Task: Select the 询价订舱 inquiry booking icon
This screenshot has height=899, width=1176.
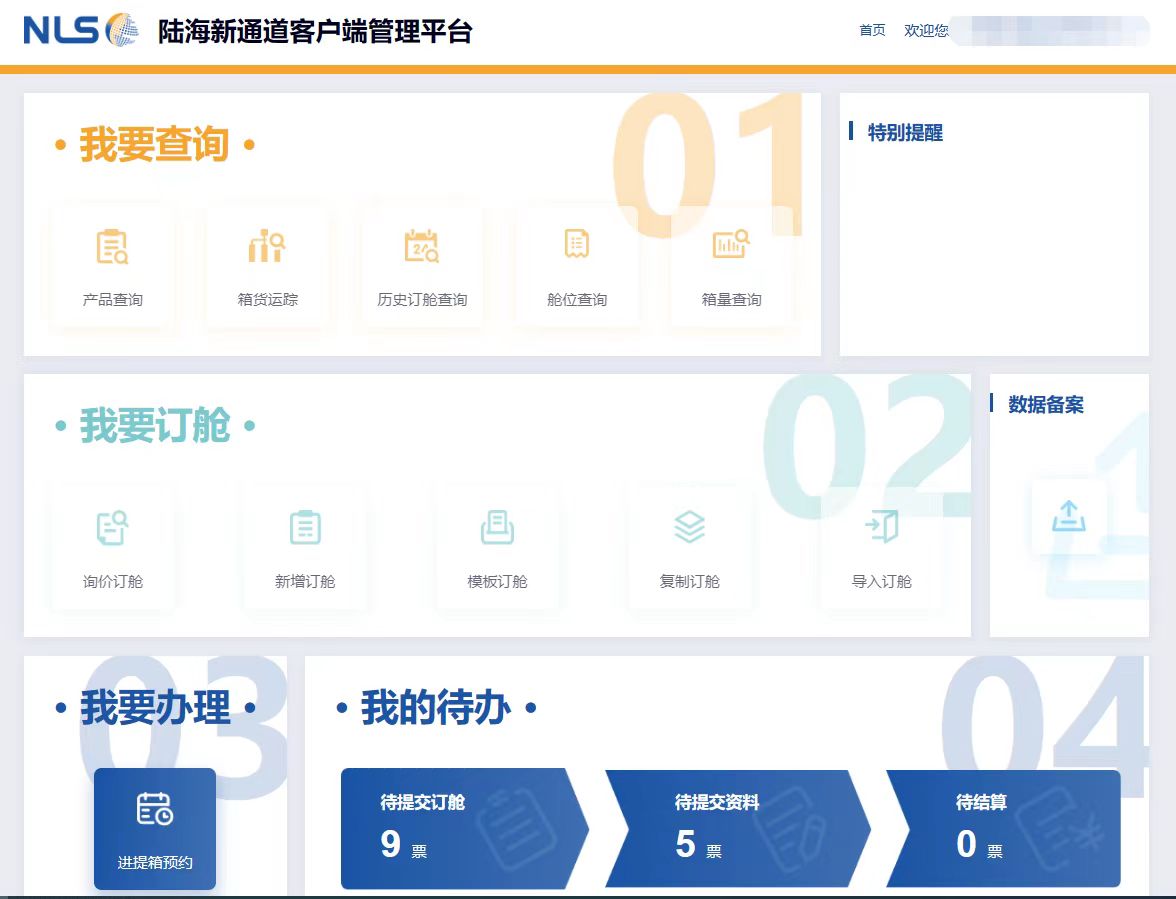Action: point(111,545)
